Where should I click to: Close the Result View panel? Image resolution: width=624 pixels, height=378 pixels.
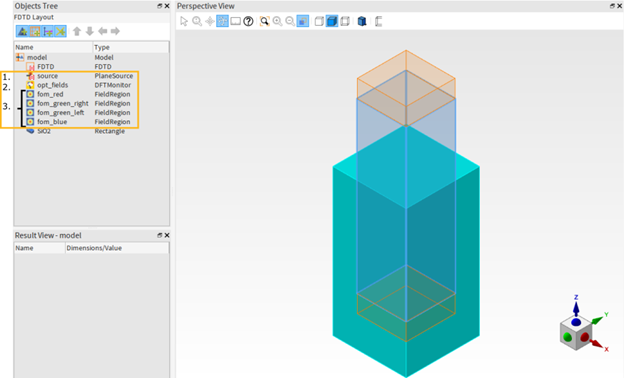pyautogui.click(x=167, y=235)
